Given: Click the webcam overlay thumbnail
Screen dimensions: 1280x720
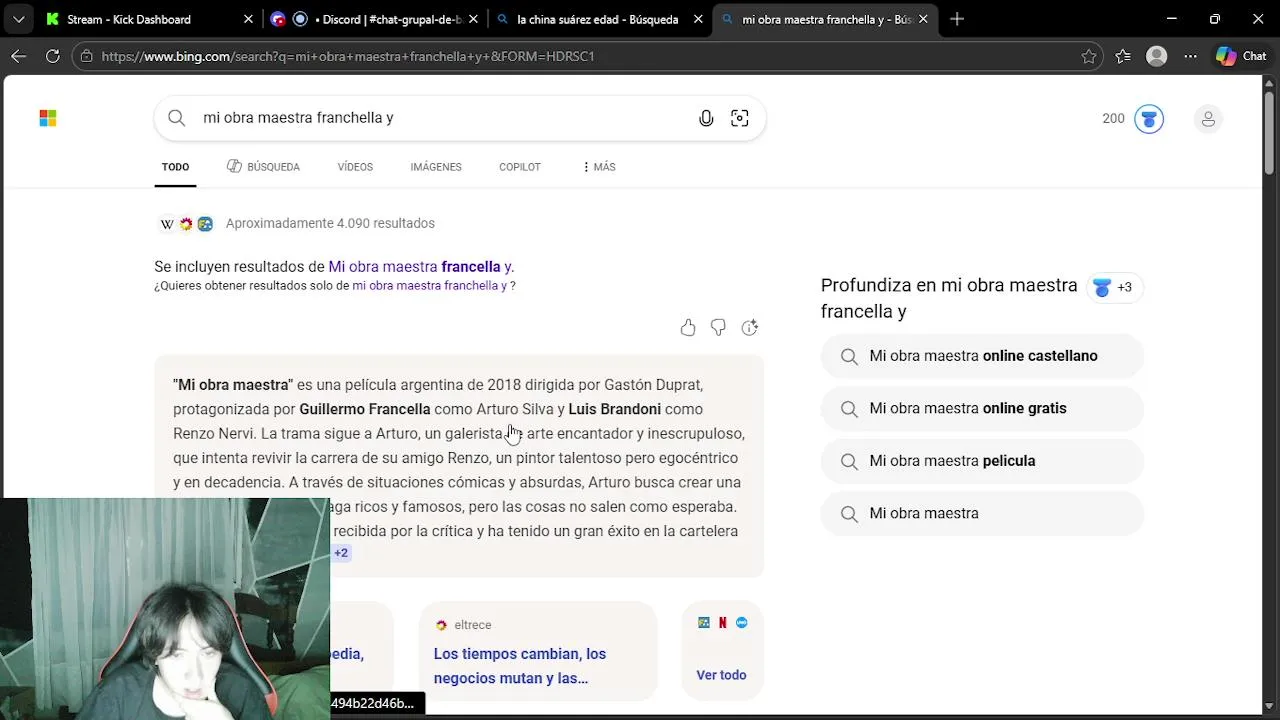Looking at the screenshot, I should (x=165, y=608).
